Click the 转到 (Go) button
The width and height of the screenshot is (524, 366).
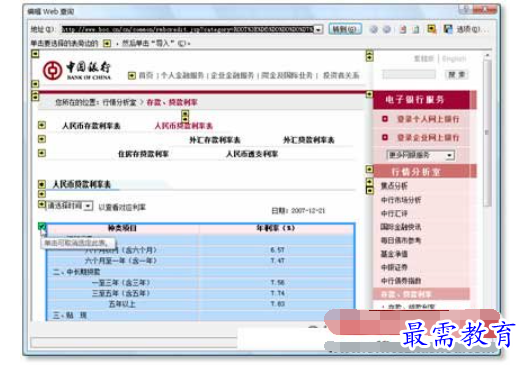pyautogui.click(x=345, y=29)
